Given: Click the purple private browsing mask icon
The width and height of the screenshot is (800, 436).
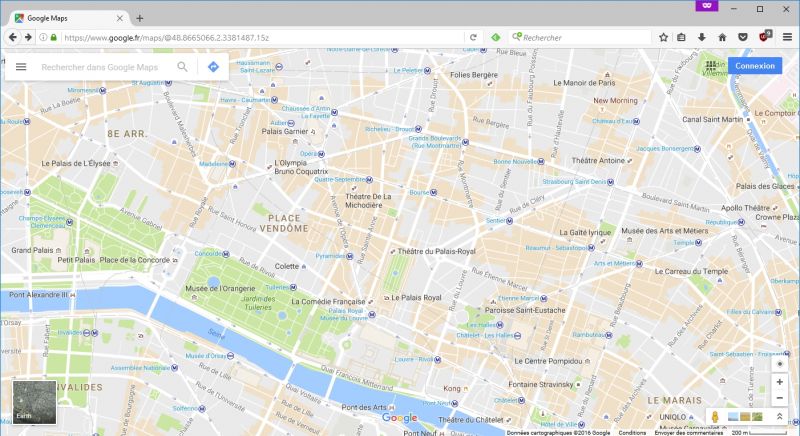Looking at the screenshot, I should pos(707,6).
